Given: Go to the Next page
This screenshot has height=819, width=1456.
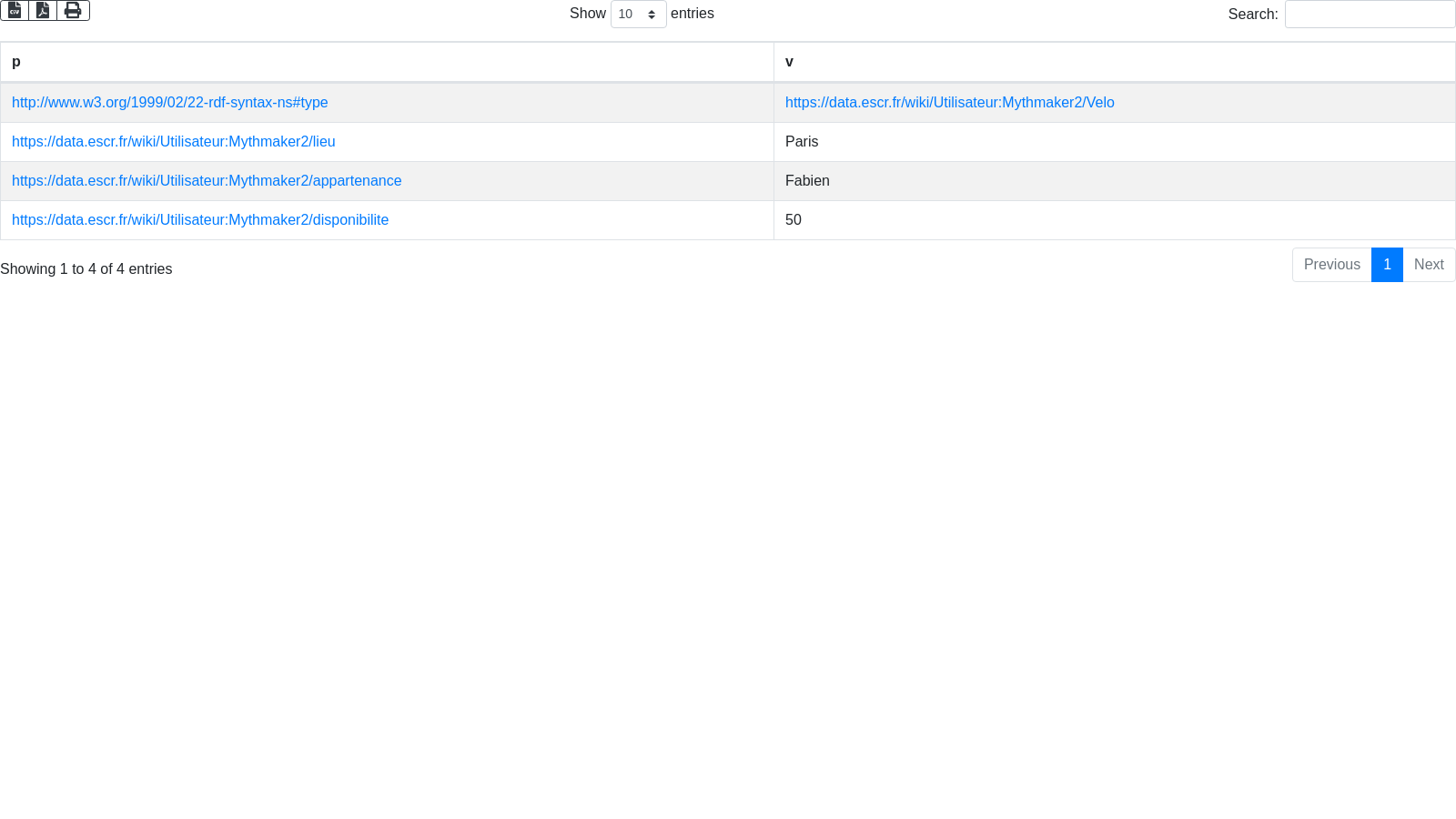Looking at the screenshot, I should (1429, 265).
